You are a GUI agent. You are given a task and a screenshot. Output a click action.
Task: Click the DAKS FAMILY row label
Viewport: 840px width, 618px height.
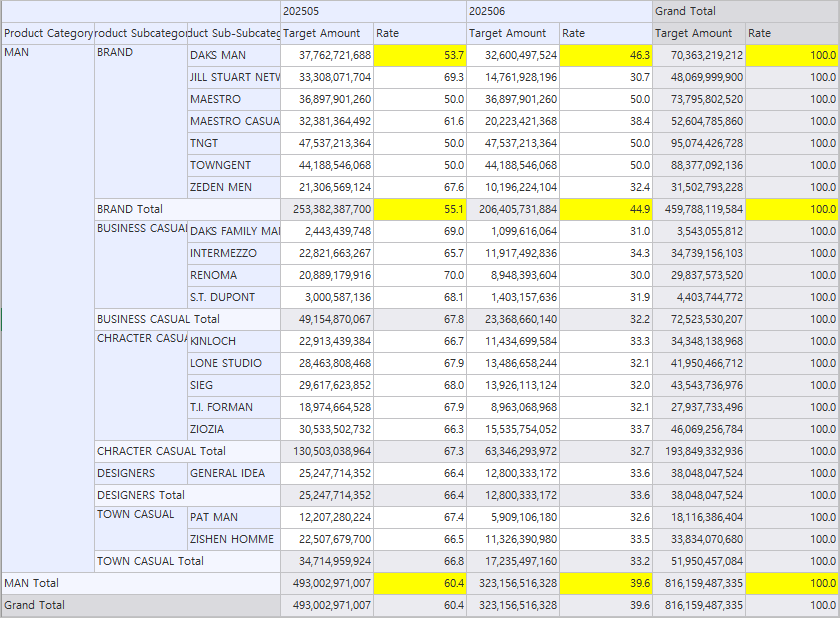(234, 231)
